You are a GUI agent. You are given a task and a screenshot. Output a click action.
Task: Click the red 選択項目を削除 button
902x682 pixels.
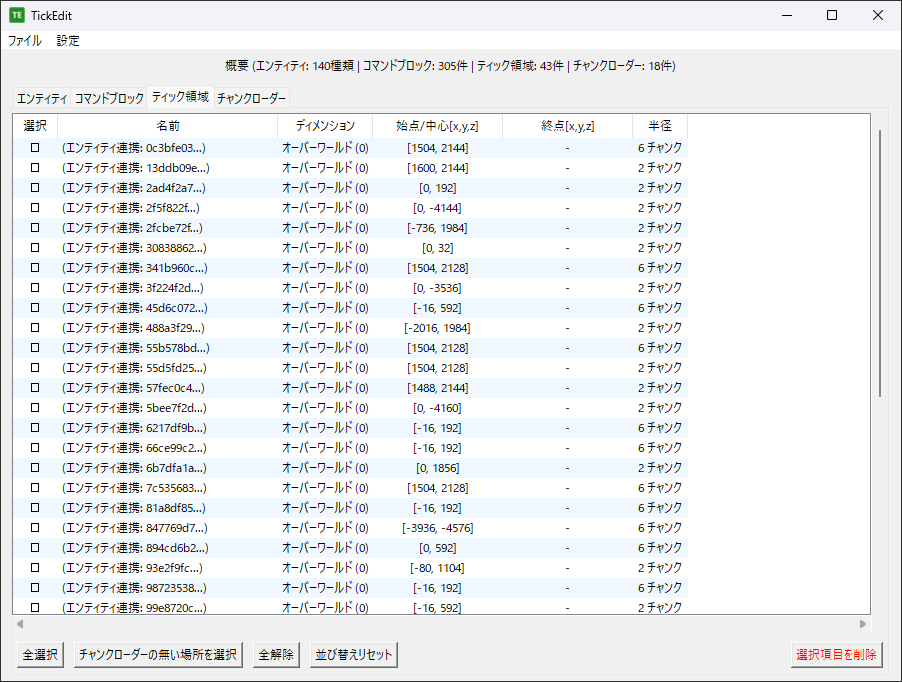pyautogui.click(x=836, y=654)
